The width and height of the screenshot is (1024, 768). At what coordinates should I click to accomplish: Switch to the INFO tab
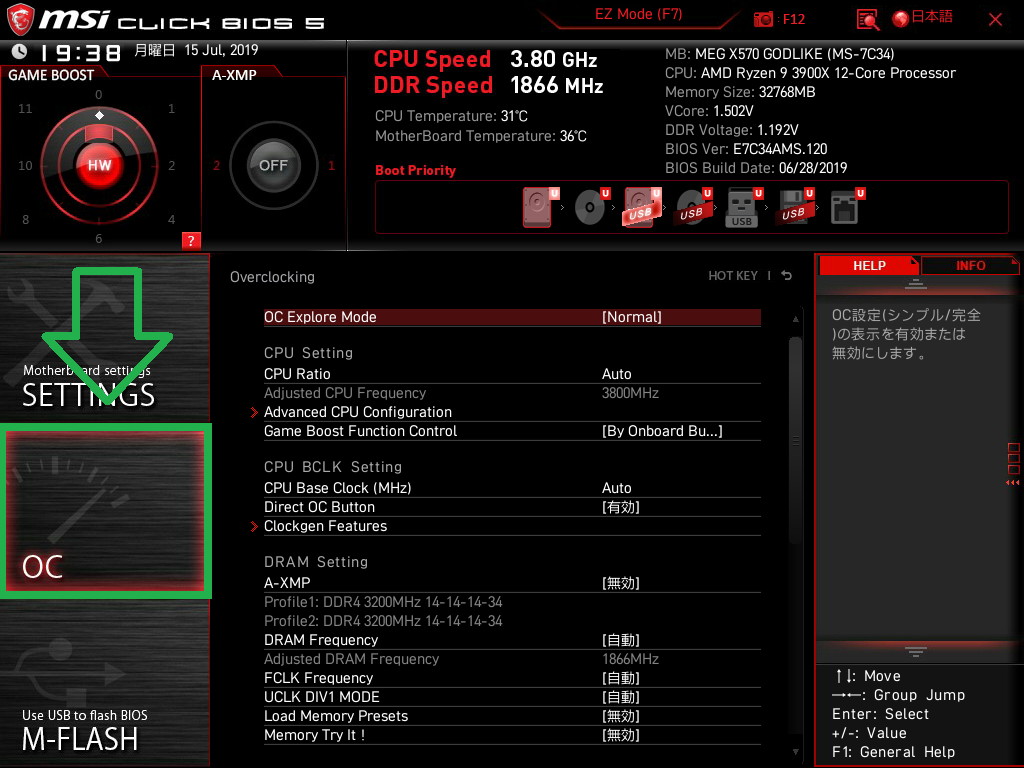(970, 265)
